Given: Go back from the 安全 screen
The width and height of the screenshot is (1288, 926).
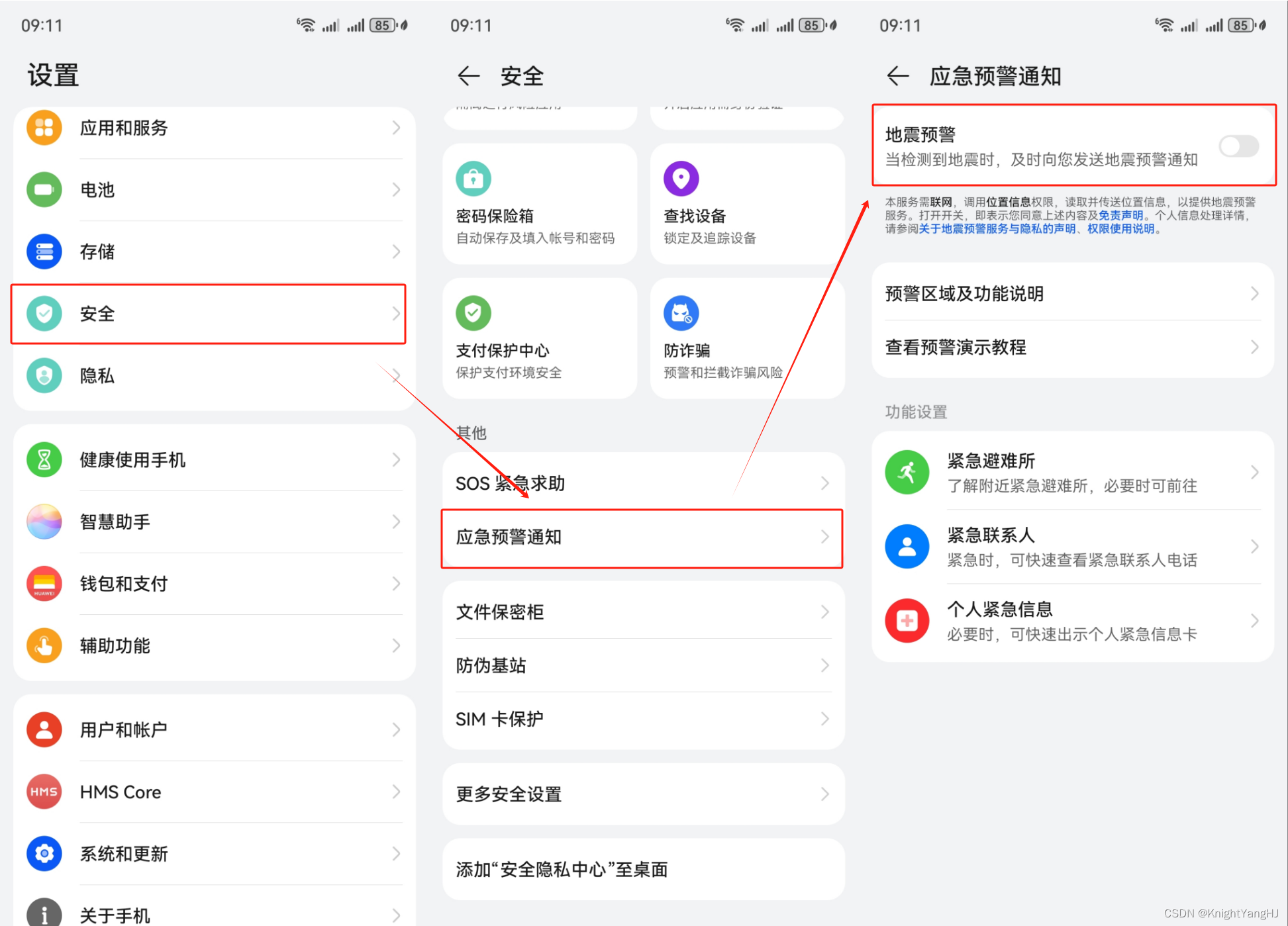Looking at the screenshot, I should click(468, 76).
